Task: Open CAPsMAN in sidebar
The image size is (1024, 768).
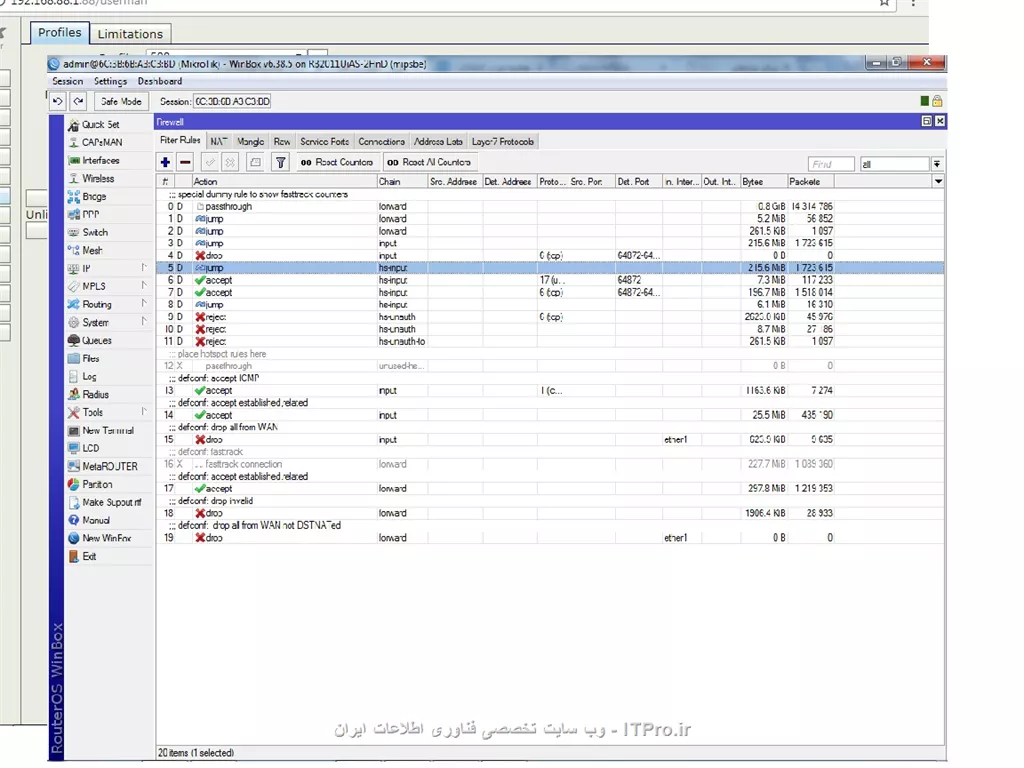Action: point(102,142)
